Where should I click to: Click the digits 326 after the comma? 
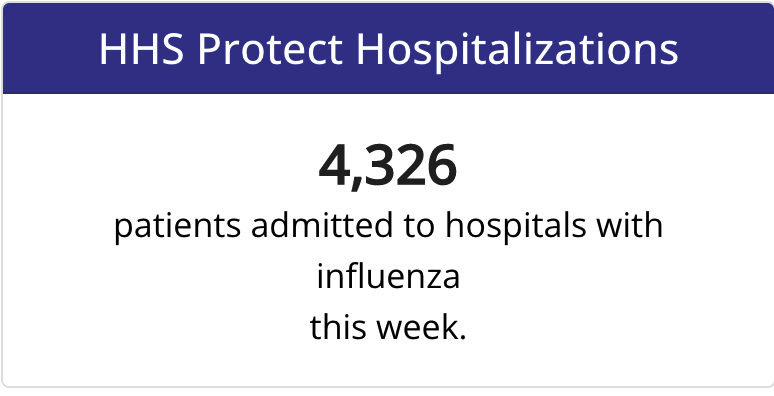(412, 165)
